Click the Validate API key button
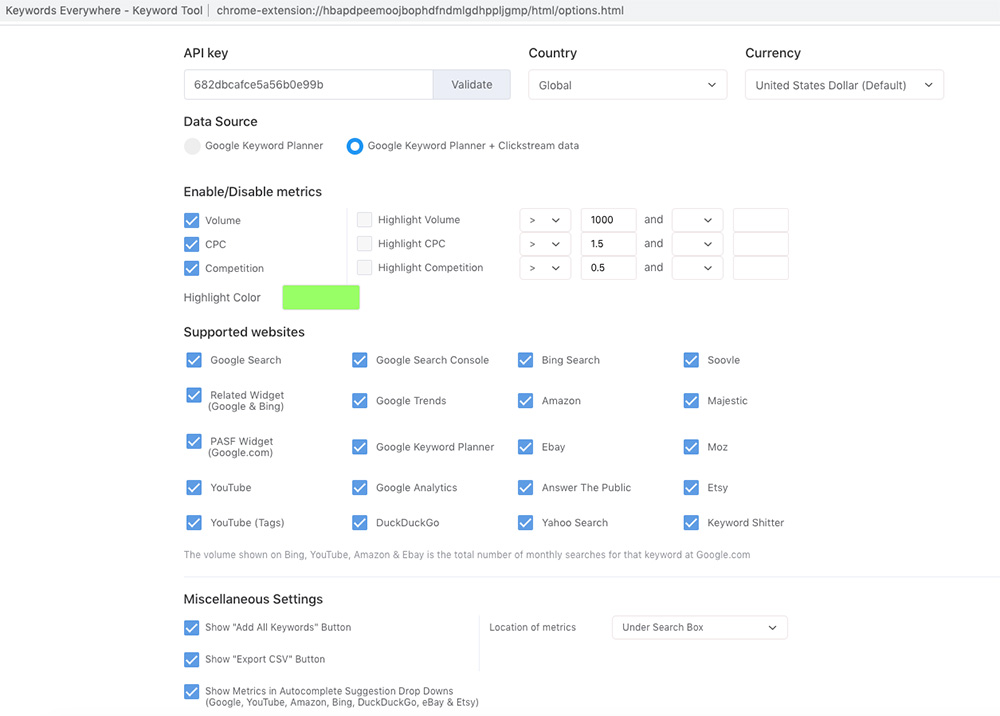 tap(471, 85)
